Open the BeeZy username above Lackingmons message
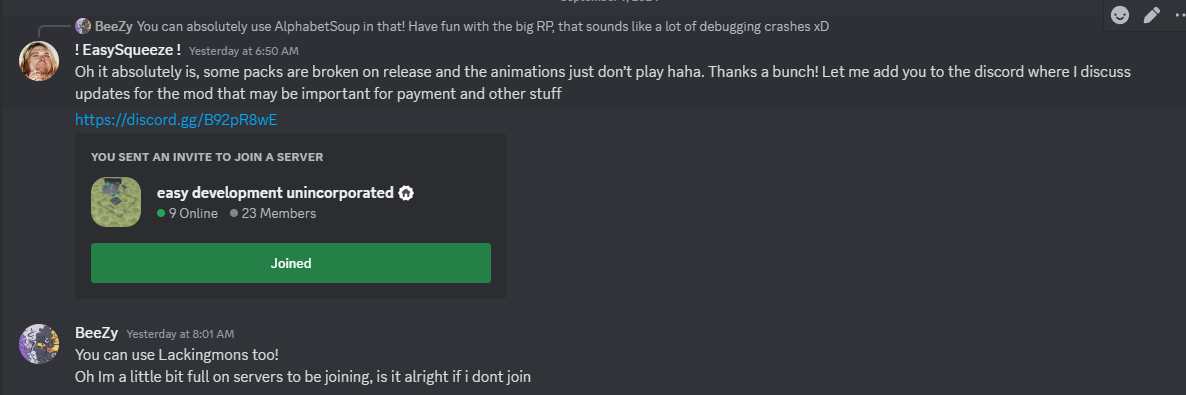This screenshot has width=1186, height=395. pos(97,333)
